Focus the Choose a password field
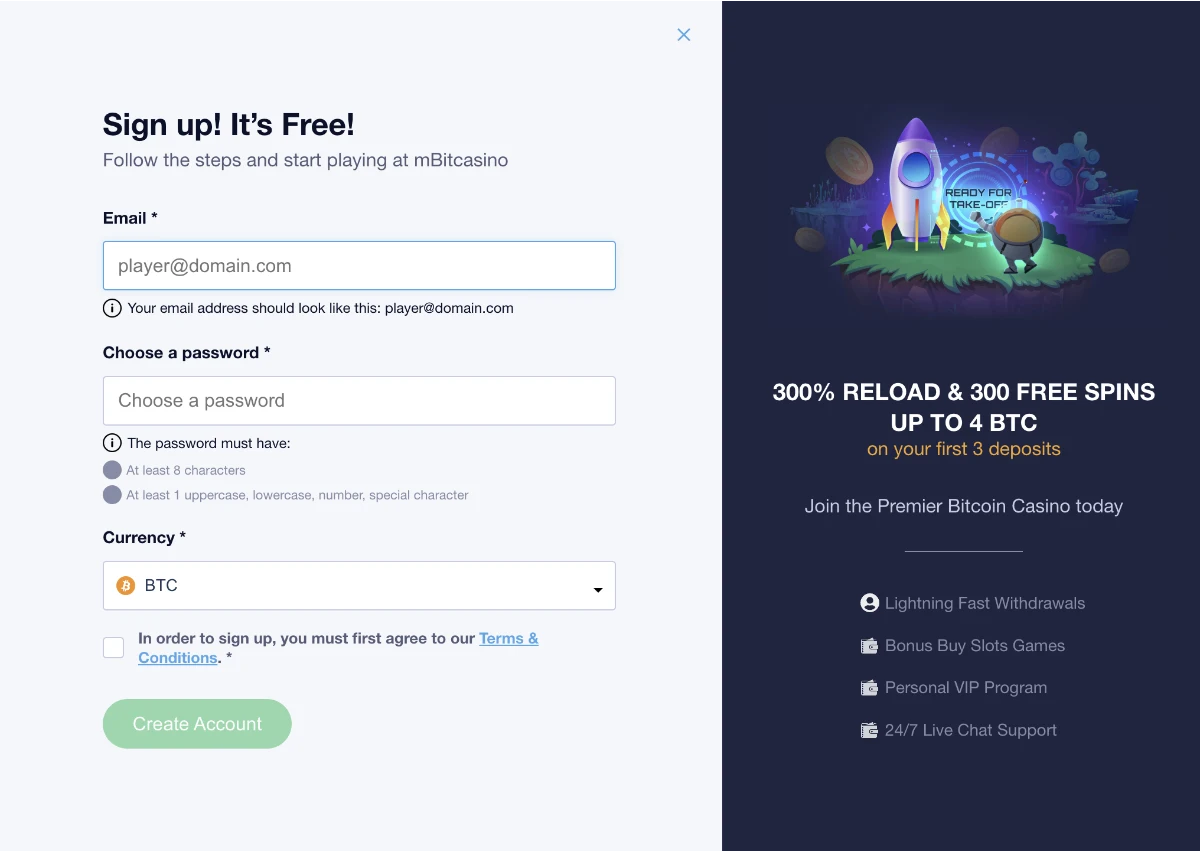This screenshot has width=1200, height=851. point(359,401)
